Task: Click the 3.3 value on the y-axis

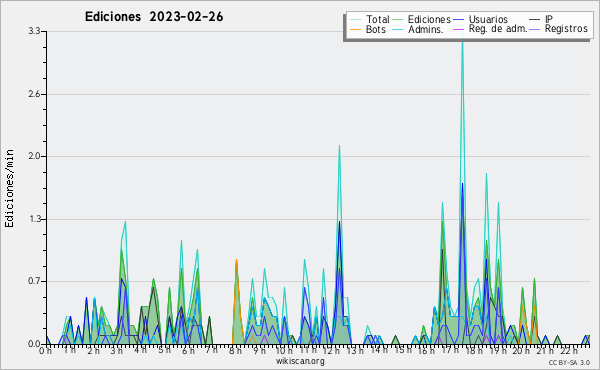Action: (x=34, y=31)
